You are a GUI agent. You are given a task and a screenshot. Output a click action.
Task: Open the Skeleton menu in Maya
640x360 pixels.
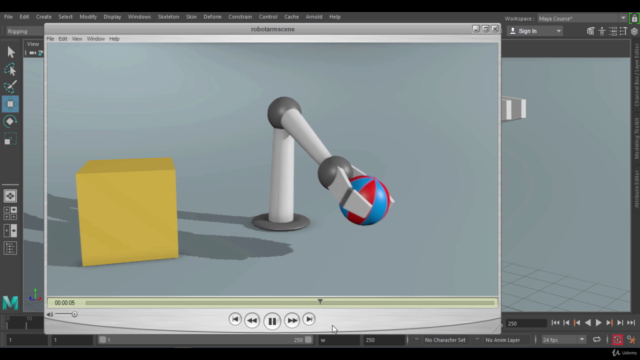click(169, 17)
